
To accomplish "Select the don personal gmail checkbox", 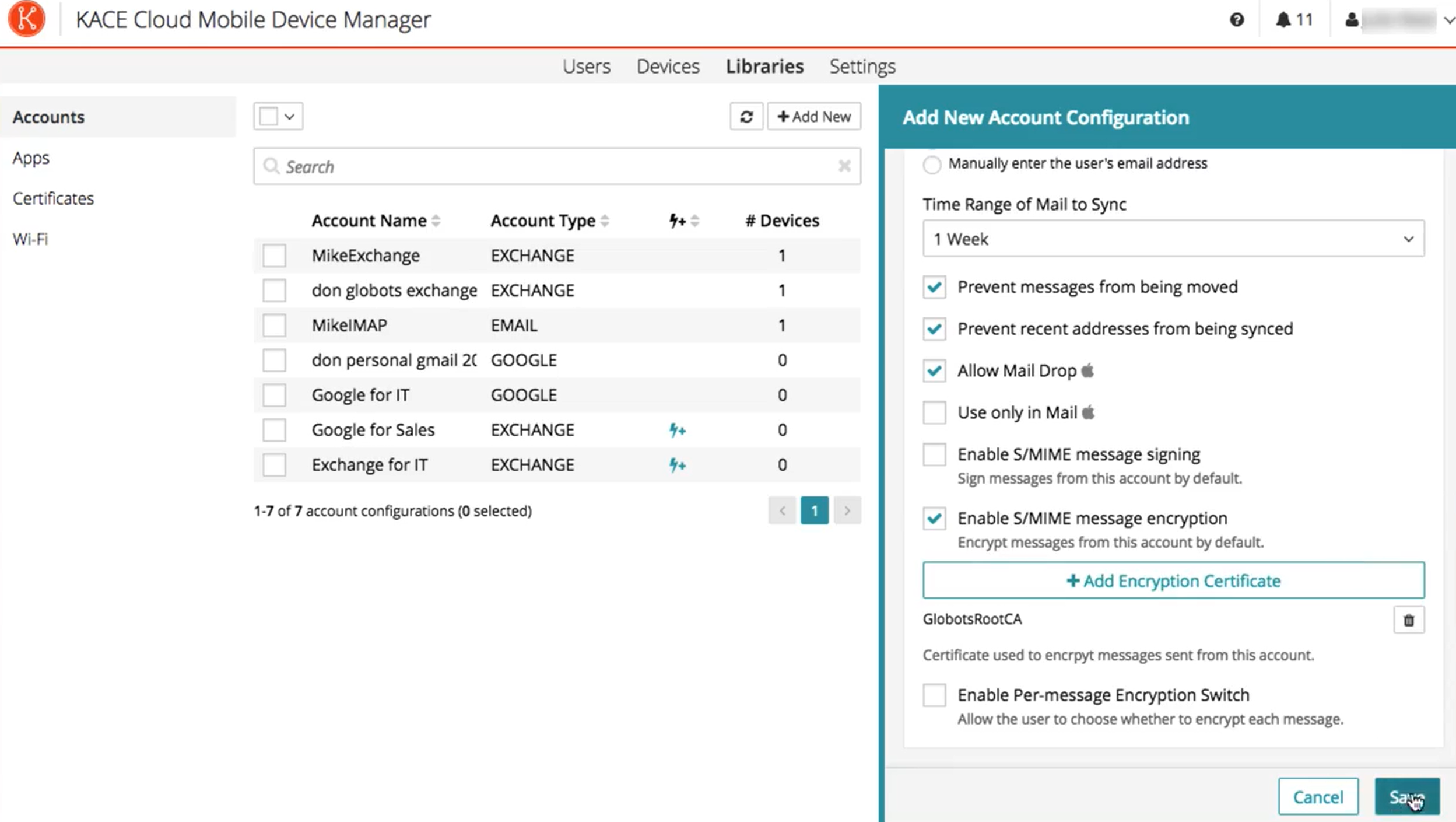I will pyautogui.click(x=274, y=361).
